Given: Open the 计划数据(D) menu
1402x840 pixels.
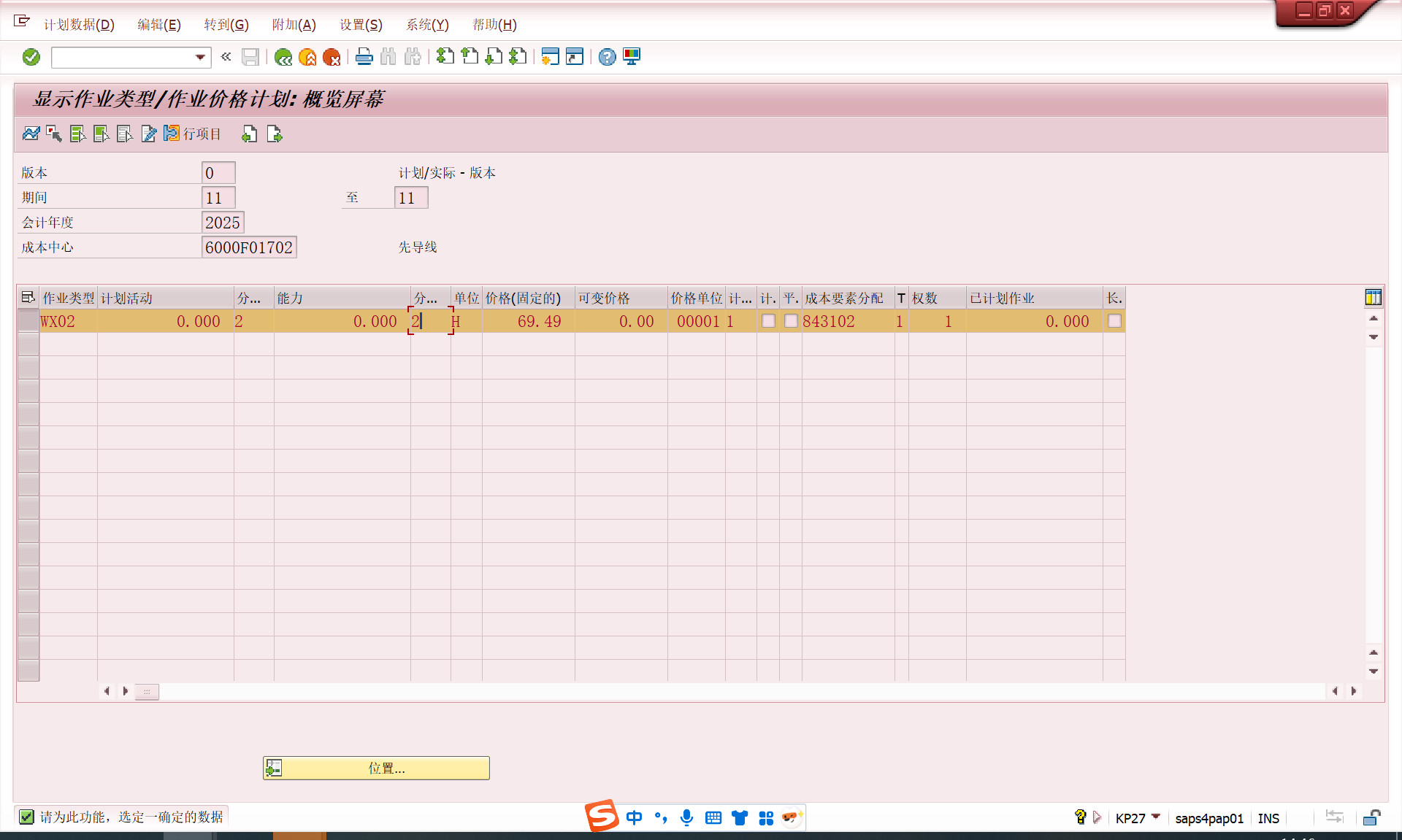Looking at the screenshot, I should 79,25.
